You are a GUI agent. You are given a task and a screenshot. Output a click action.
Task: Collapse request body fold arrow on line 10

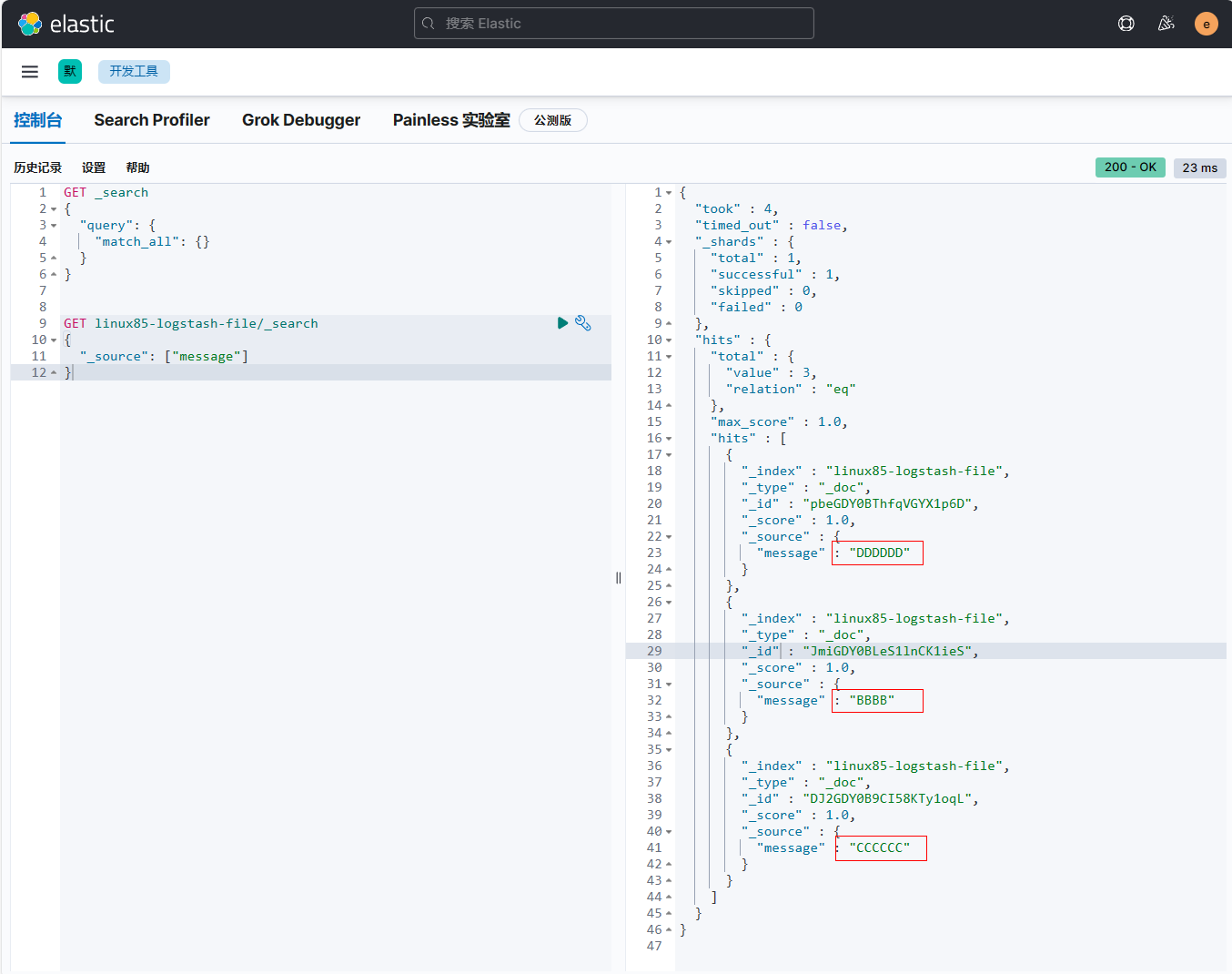[54, 340]
